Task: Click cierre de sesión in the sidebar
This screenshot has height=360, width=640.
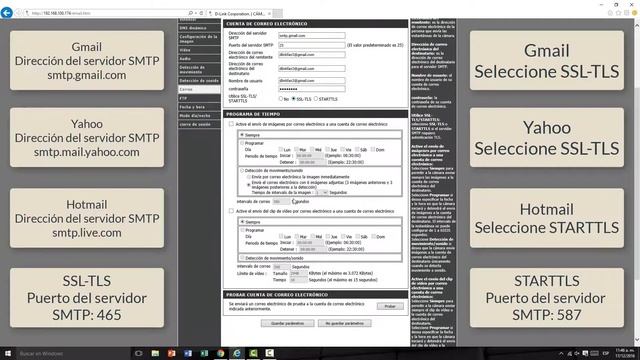Action: click(199, 124)
